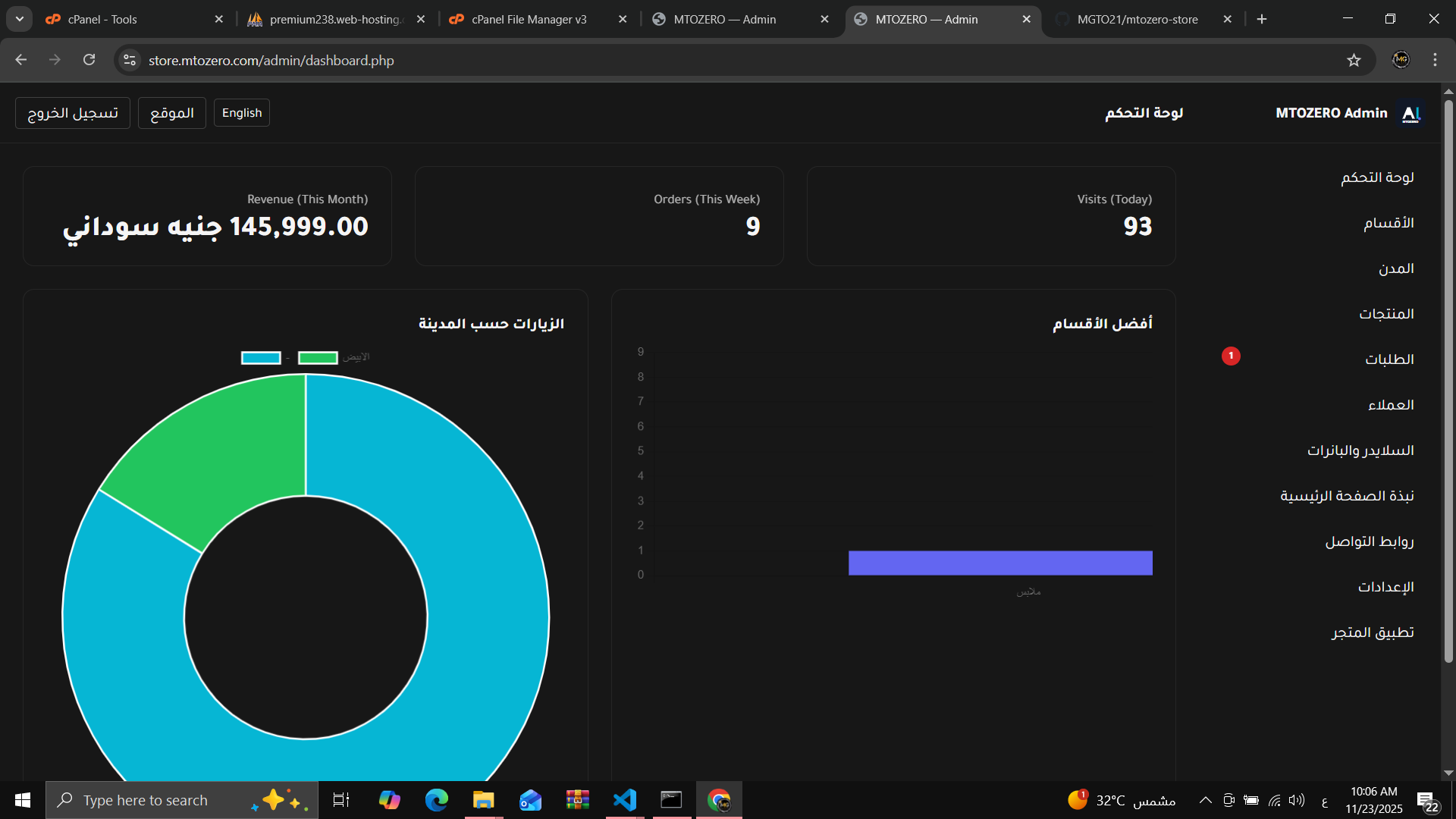Screen dimensions: 1456x819
Task: Switch language with English button
Action: pyautogui.click(x=242, y=113)
